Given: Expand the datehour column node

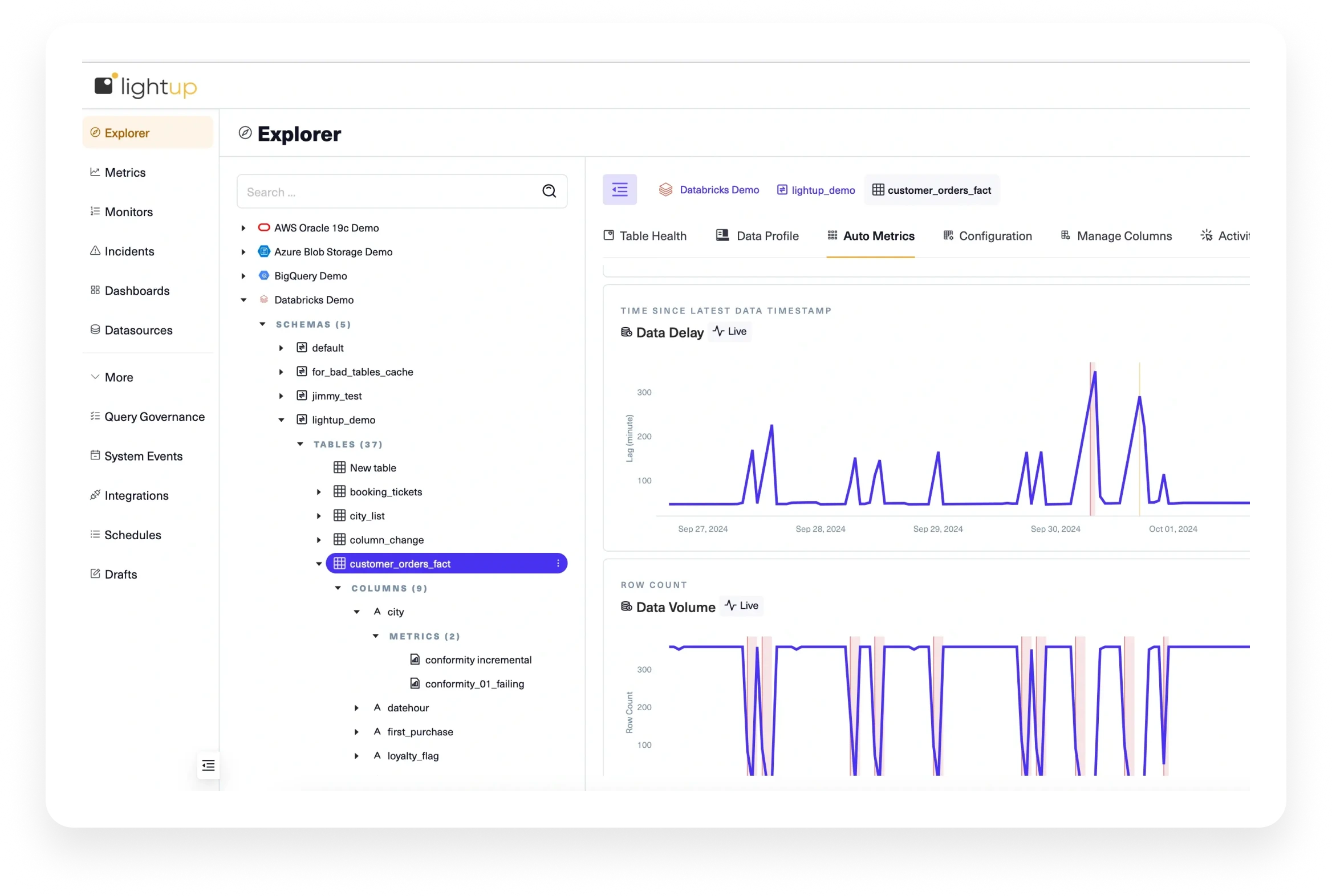Looking at the screenshot, I should point(357,707).
